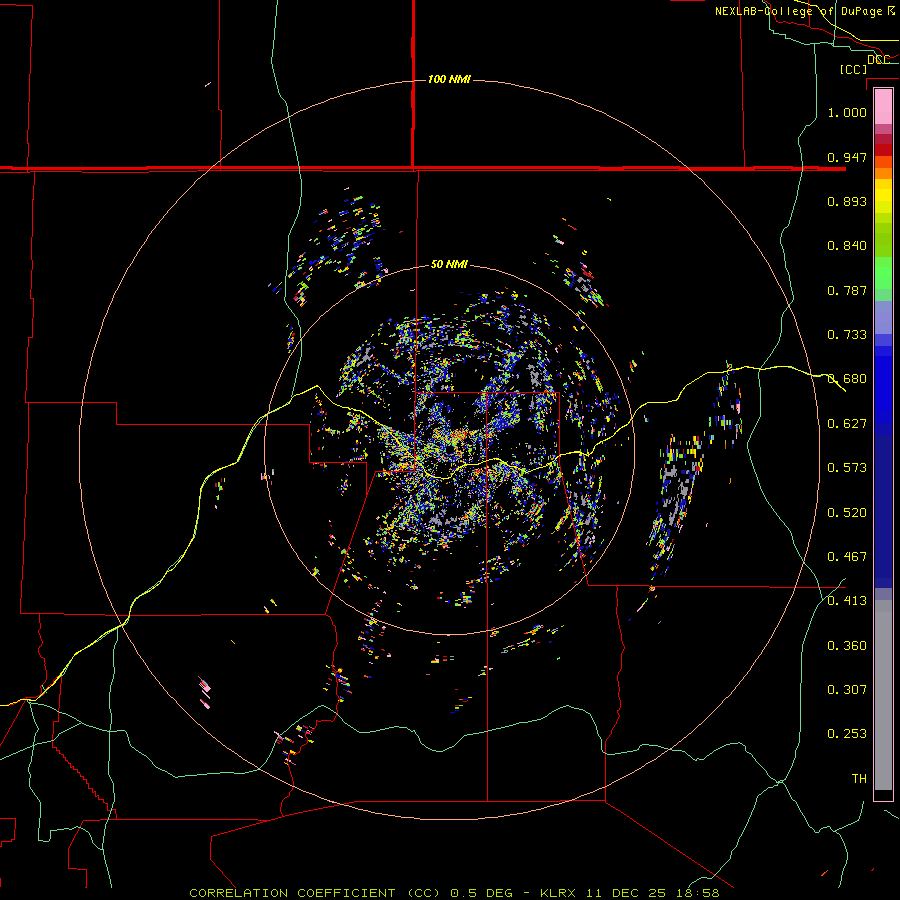Click the 0.680 scale value
Viewport: 900px width, 900px height.
click(847, 378)
